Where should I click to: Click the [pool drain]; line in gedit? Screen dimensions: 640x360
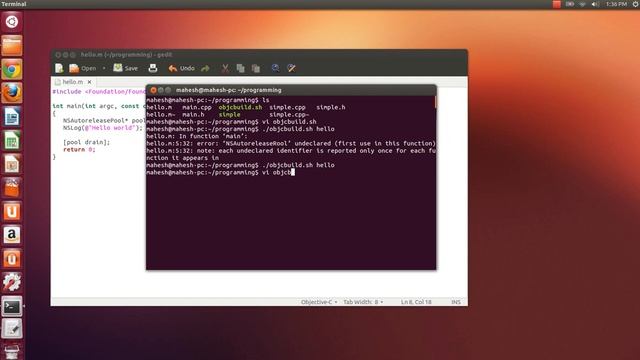tap(86, 142)
